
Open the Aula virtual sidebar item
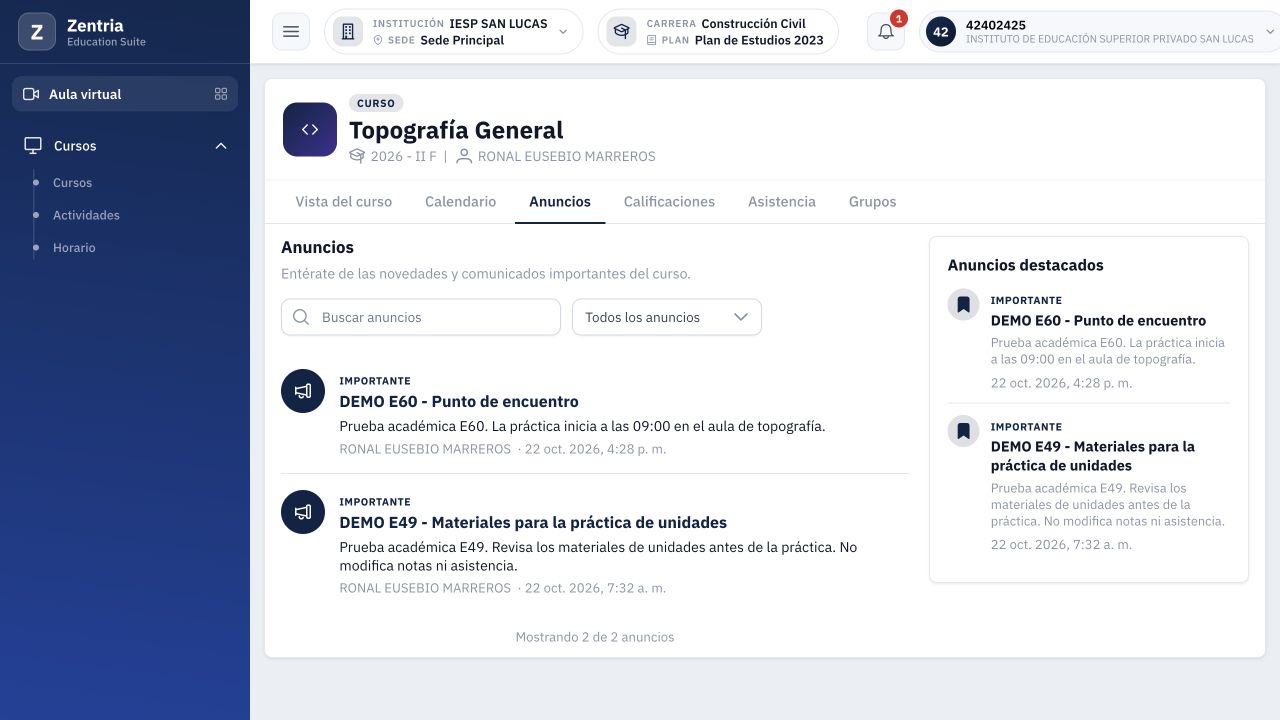tap(125, 94)
